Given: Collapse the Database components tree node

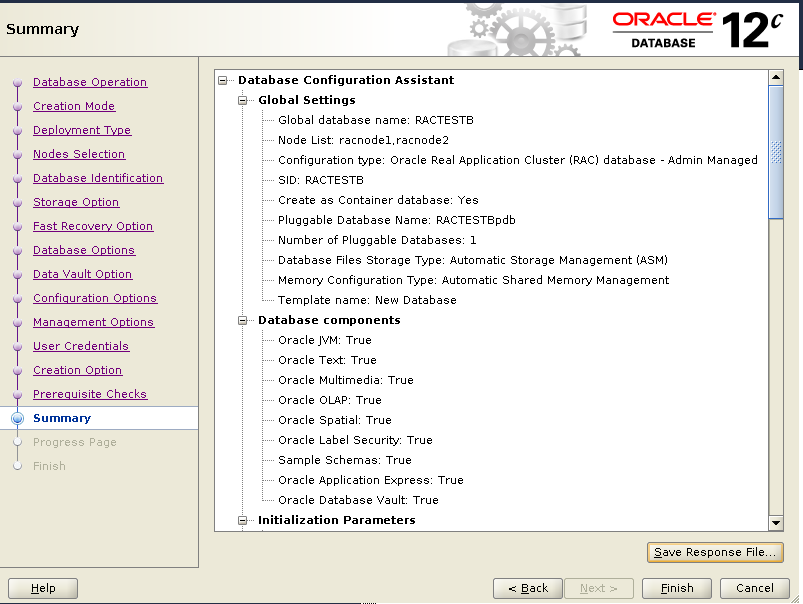Looking at the screenshot, I should pos(242,320).
